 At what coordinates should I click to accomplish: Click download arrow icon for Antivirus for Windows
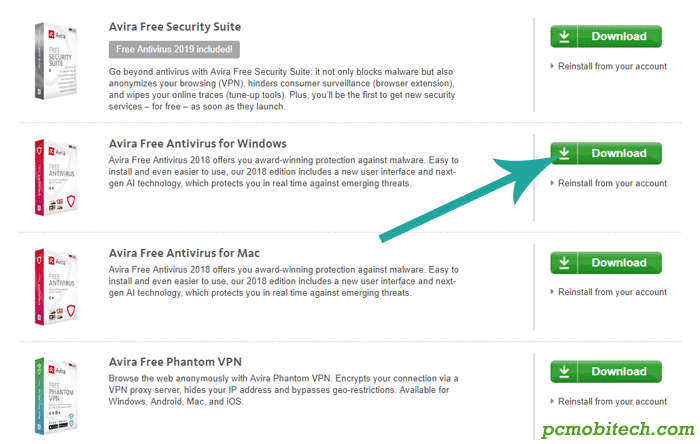click(x=564, y=153)
